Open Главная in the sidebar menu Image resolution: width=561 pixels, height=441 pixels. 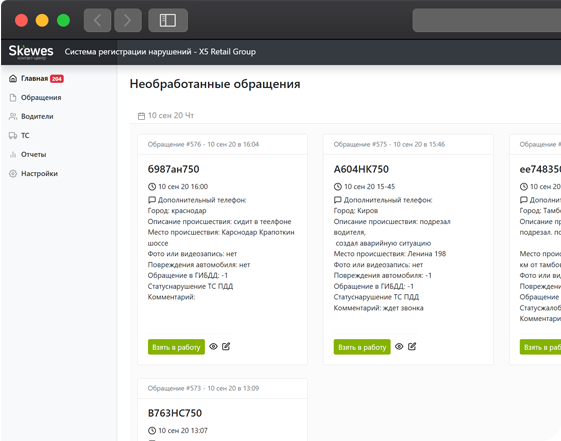34,78
